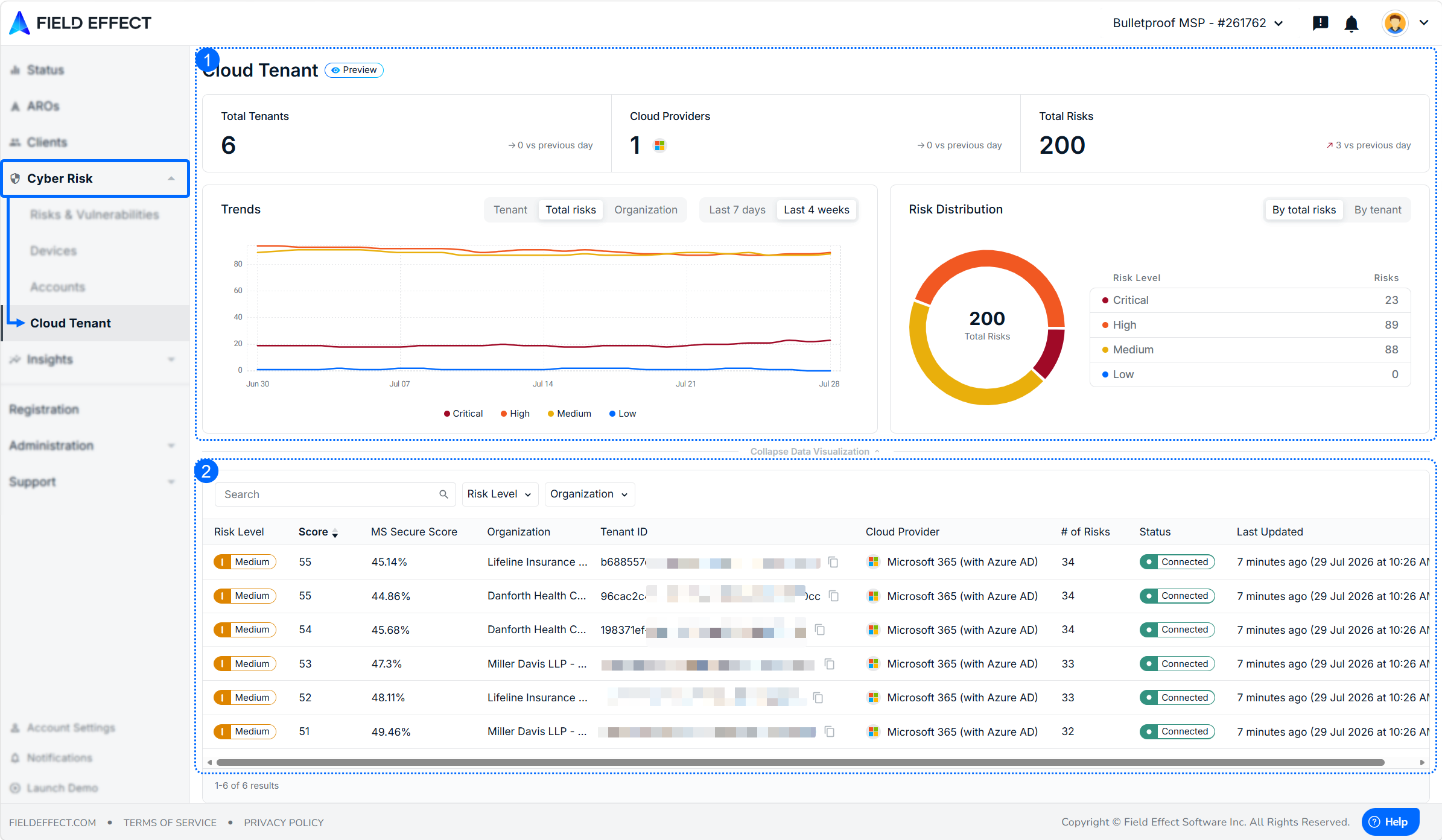This screenshot has width=1442, height=840.
Task: Click the tenant Search field
Action: click(335, 494)
